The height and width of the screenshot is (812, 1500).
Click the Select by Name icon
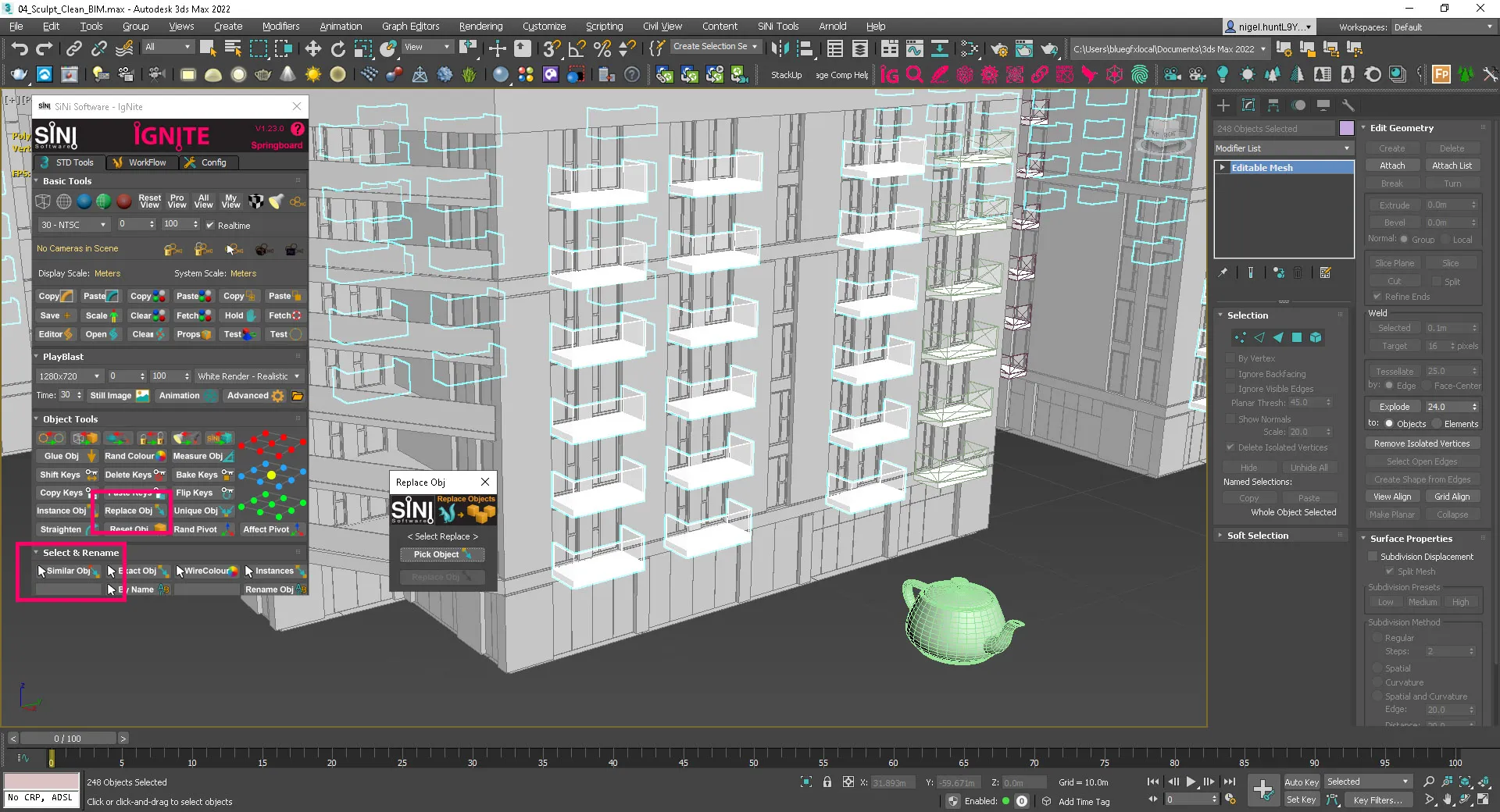pos(233,49)
